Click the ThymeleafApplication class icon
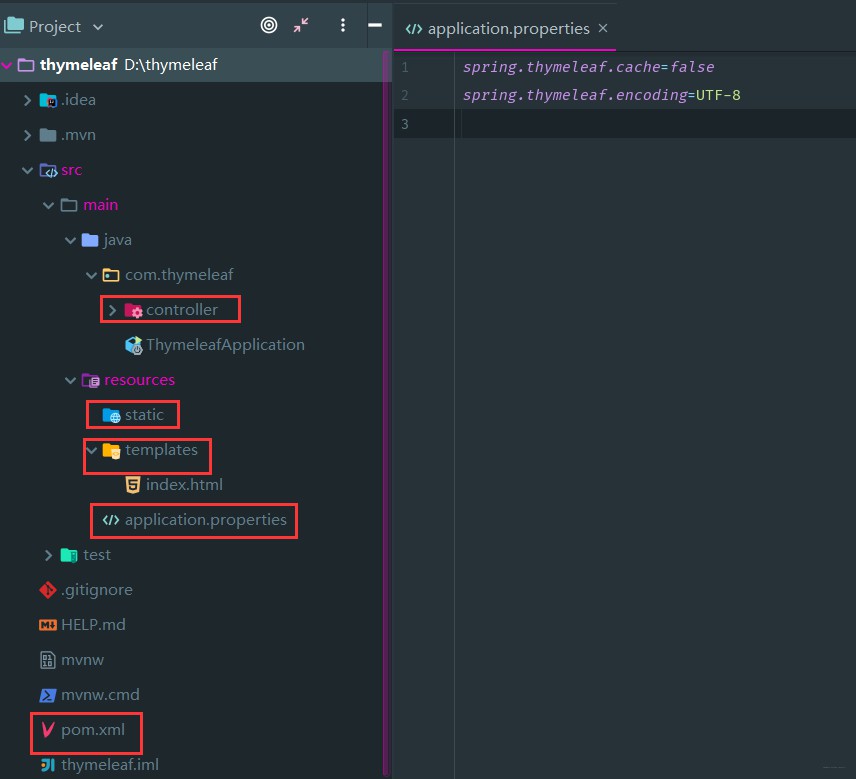Viewport: 856px width, 779px height. coord(134,345)
